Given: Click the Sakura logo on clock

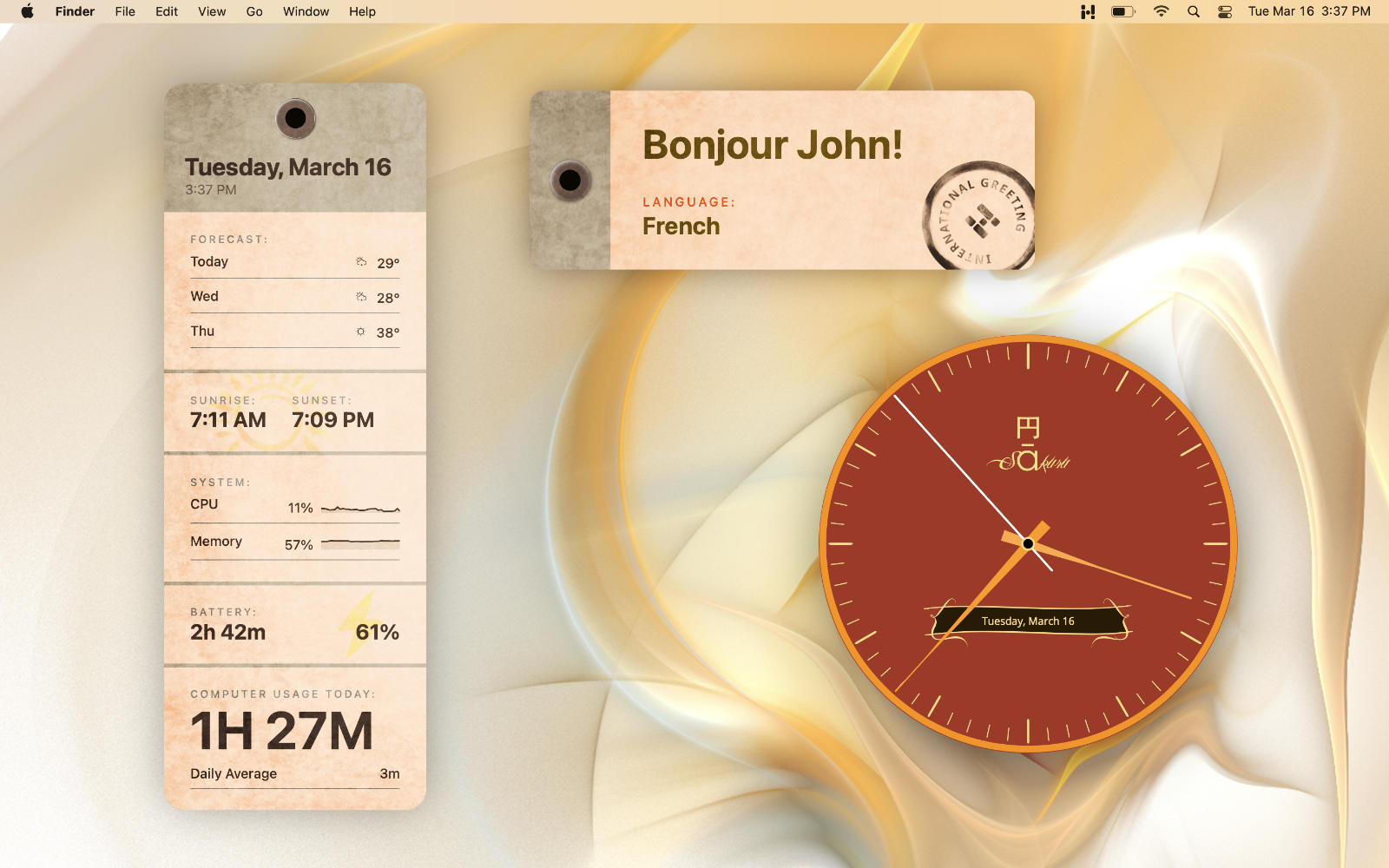Looking at the screenshot, I should pyautogui.click(x=1029, y=445).
